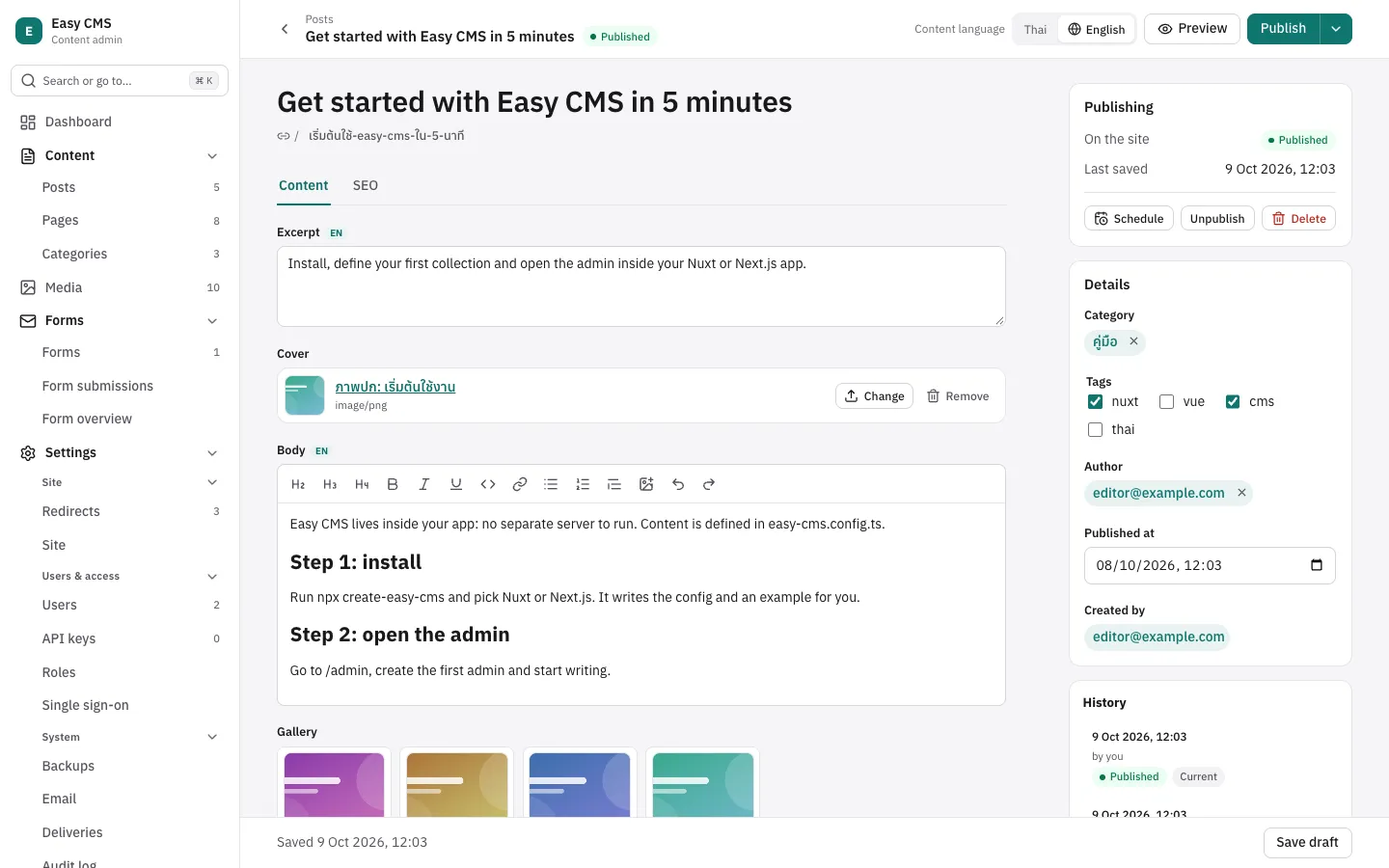
Task: Undo the last edit in Body editor
Action: coord(678,484)
